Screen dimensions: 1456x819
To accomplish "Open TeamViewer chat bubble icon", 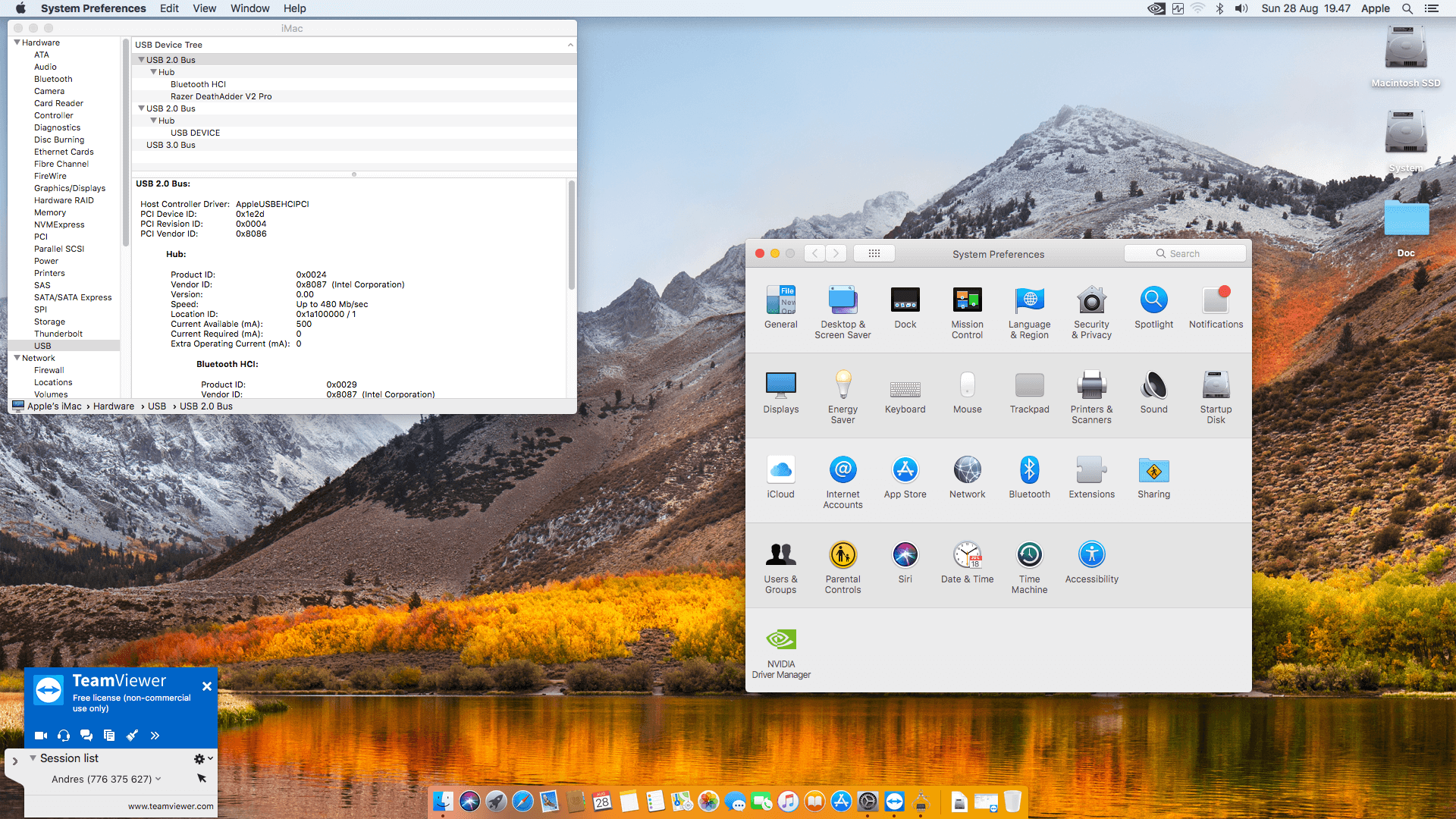I will [86, 736].
